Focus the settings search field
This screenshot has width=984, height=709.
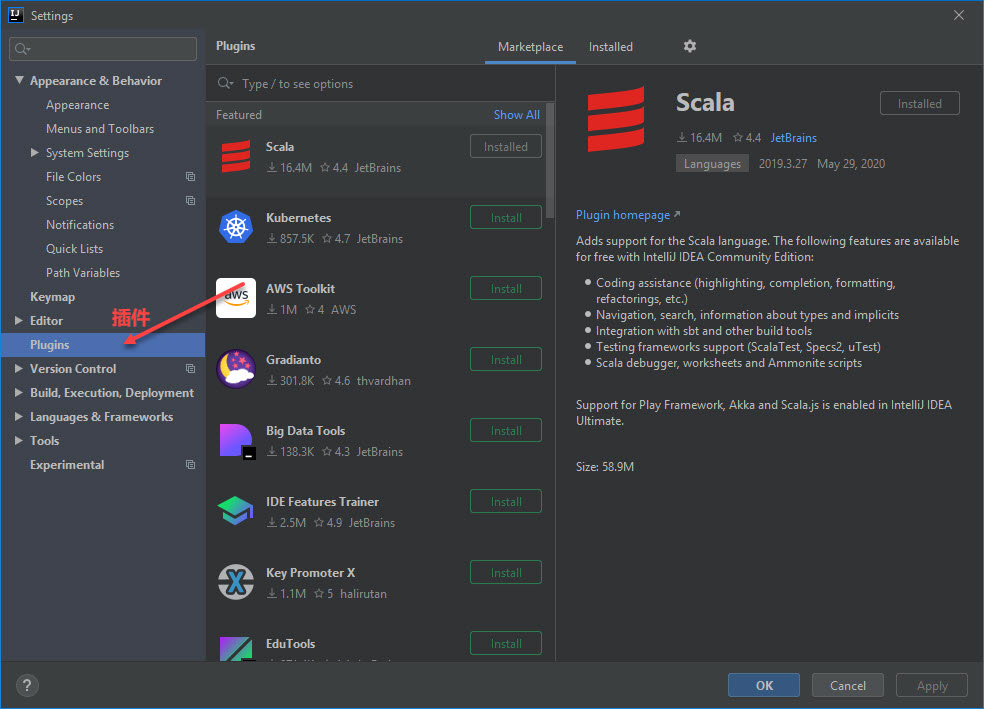coord(103,49)
